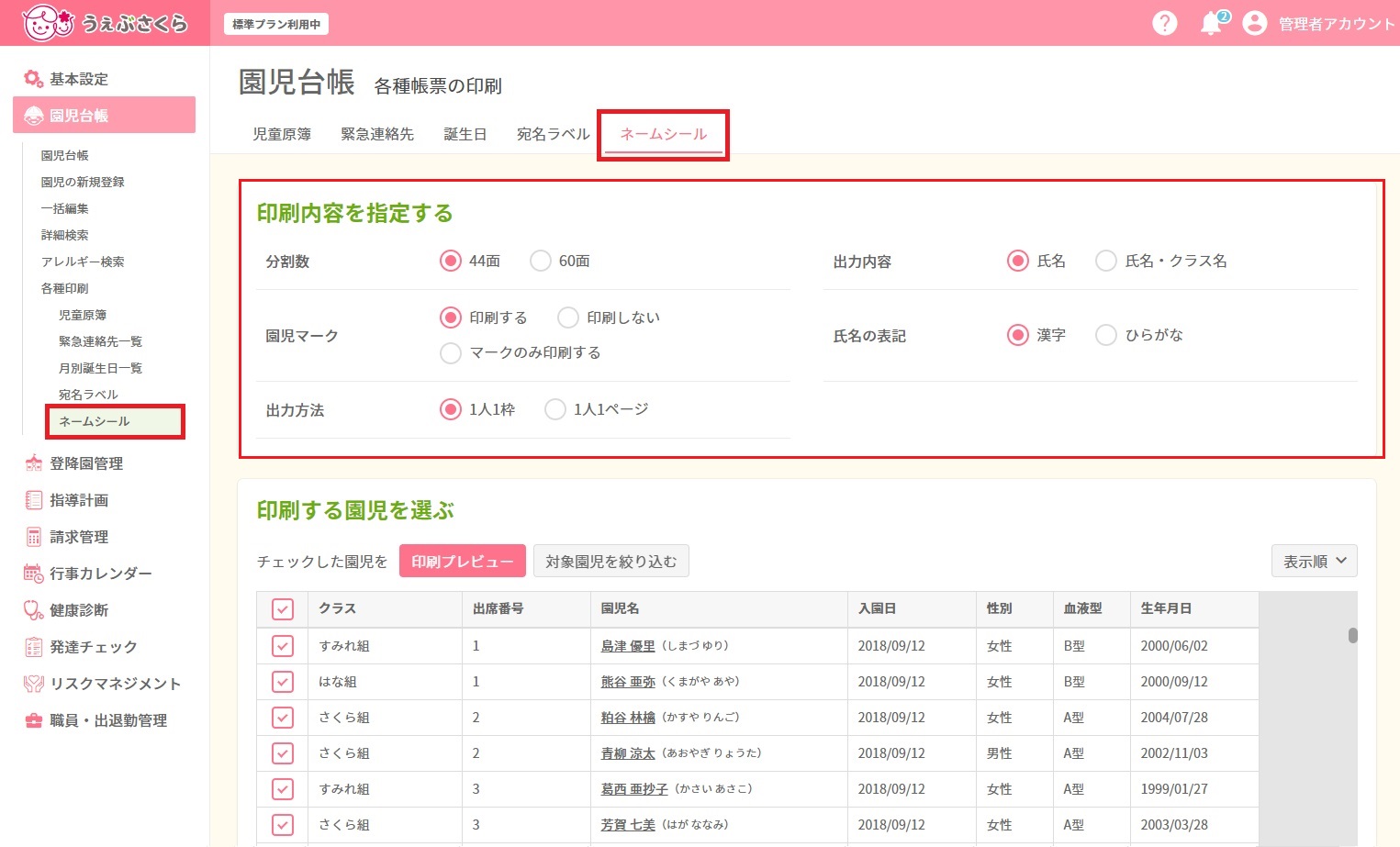
Task: Click the 印刷プレビュー button
Action: (463, 561)
